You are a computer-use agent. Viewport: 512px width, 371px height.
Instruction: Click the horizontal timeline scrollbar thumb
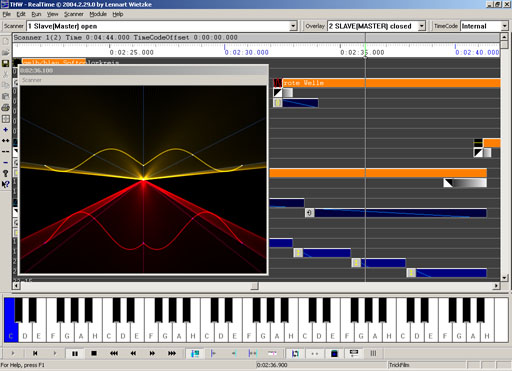coord(254,286)
